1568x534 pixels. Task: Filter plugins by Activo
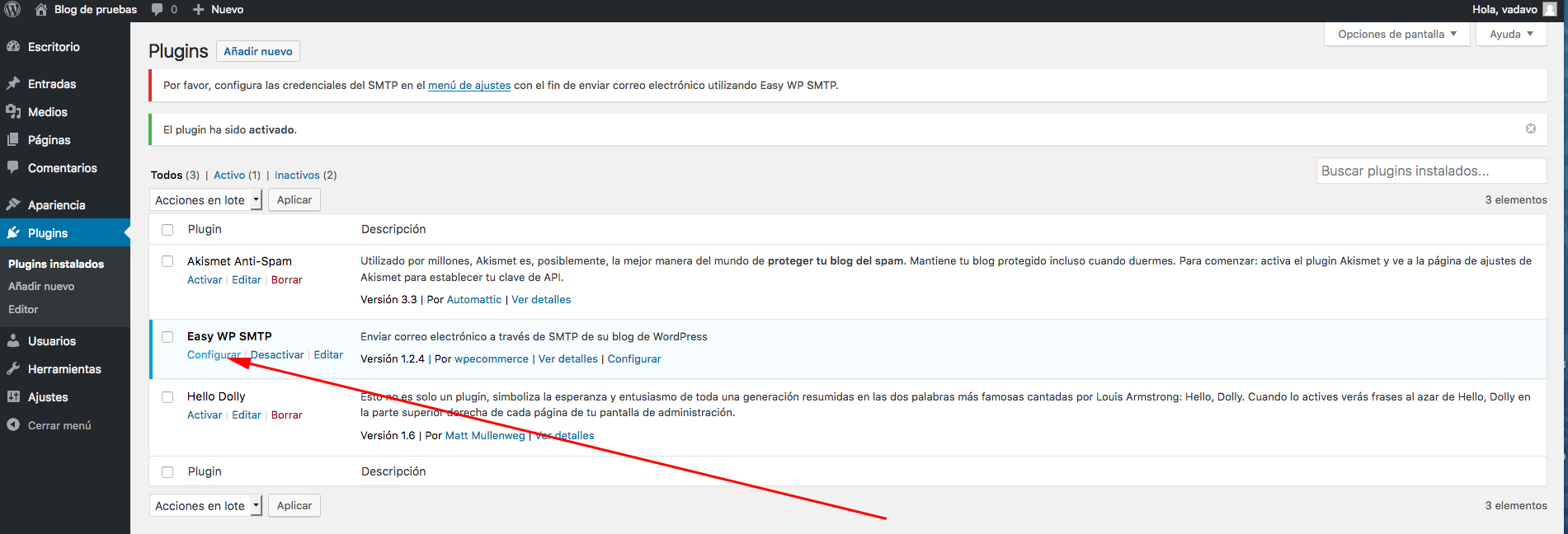coord(229,175)
